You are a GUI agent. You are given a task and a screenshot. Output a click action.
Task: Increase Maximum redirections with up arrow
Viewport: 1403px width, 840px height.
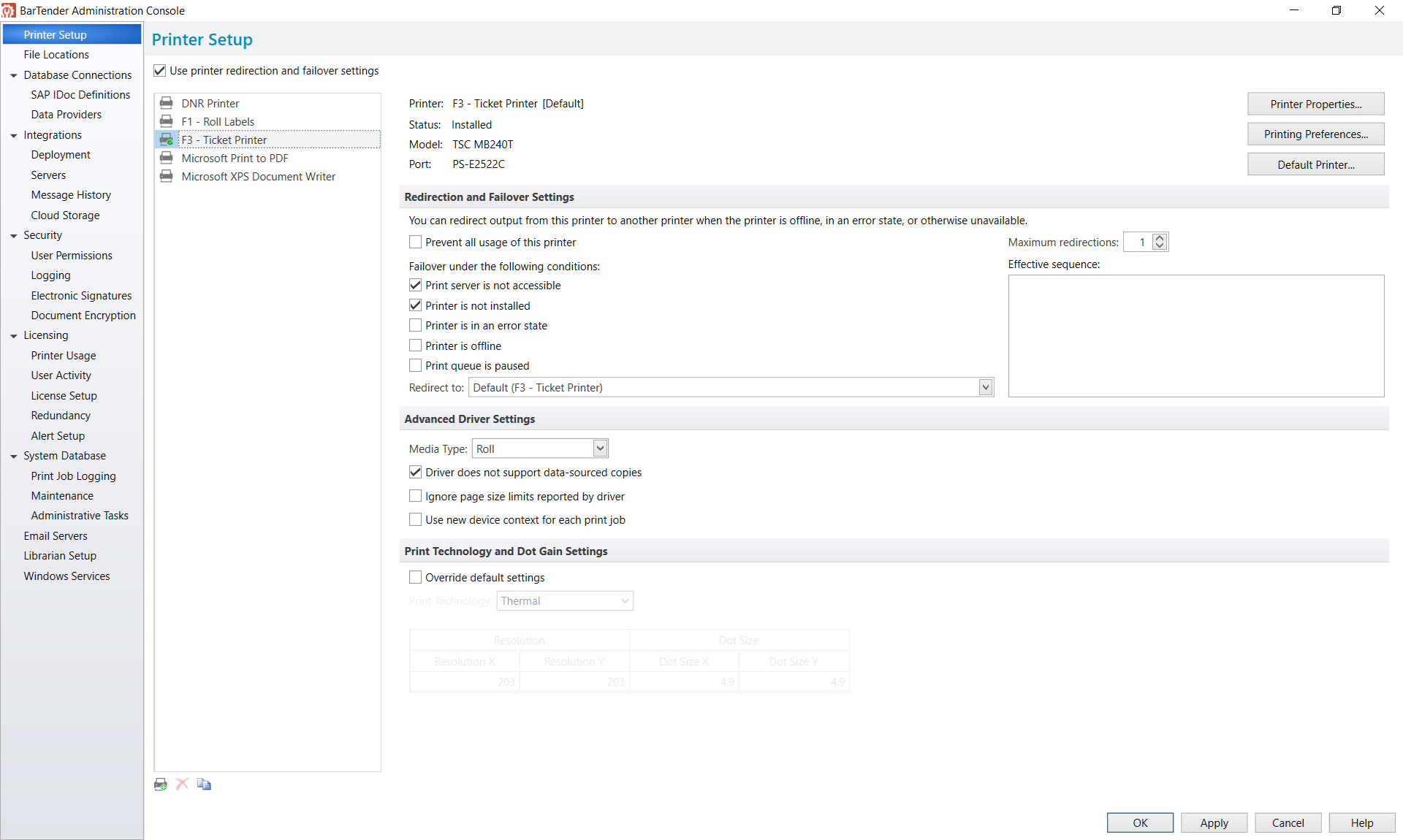[x=1160, y=238]
